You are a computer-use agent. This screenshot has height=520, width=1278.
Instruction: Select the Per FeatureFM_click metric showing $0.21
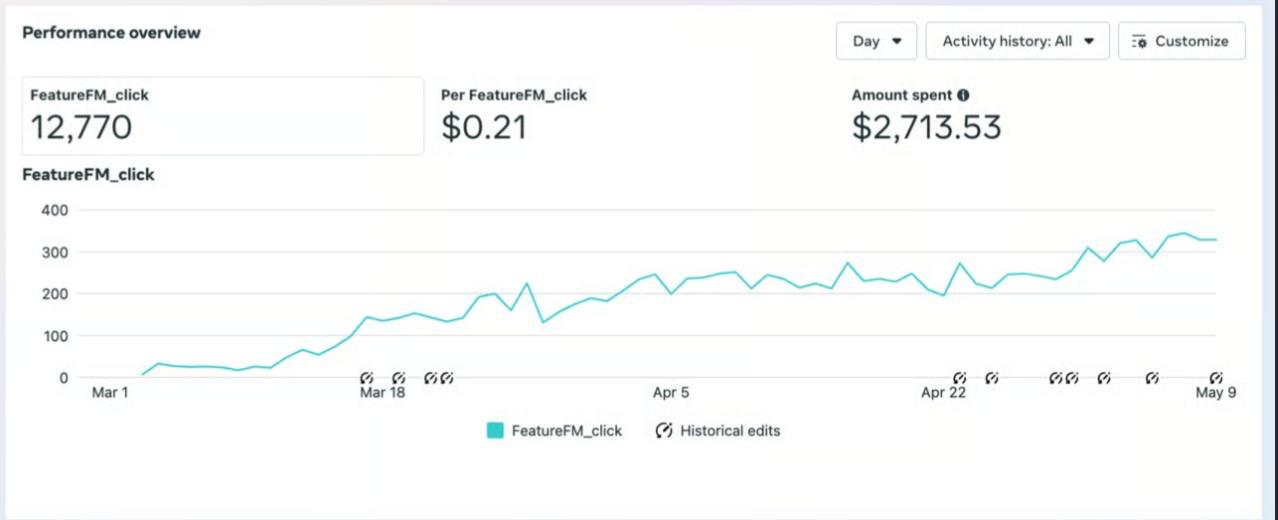[514, 116]
